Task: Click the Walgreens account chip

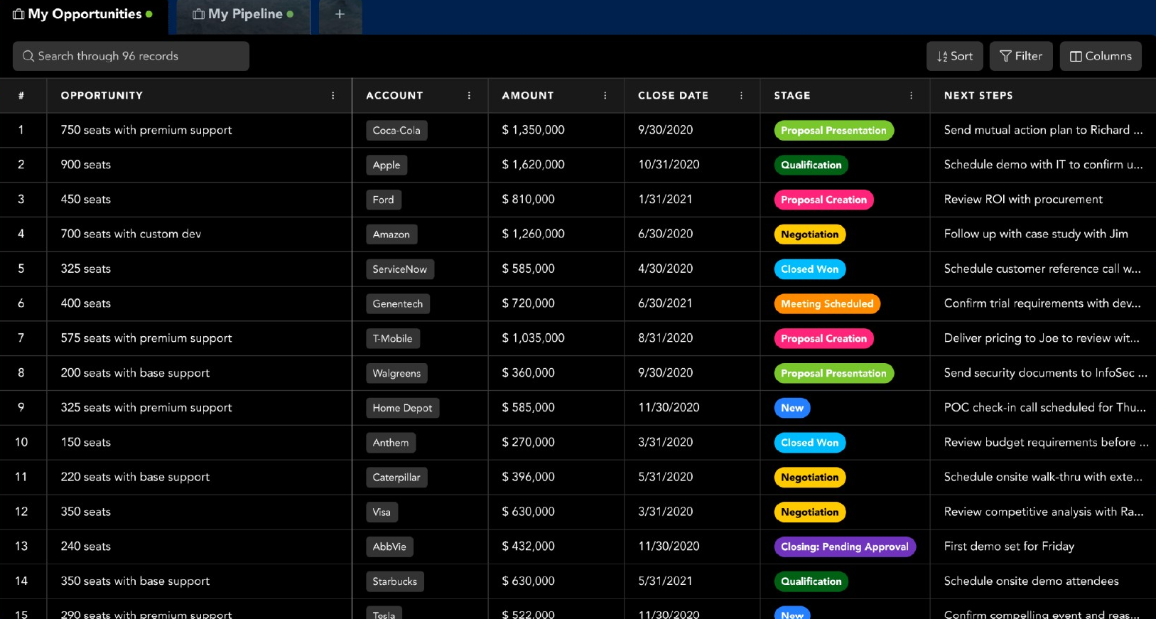Action: point(397,373)
